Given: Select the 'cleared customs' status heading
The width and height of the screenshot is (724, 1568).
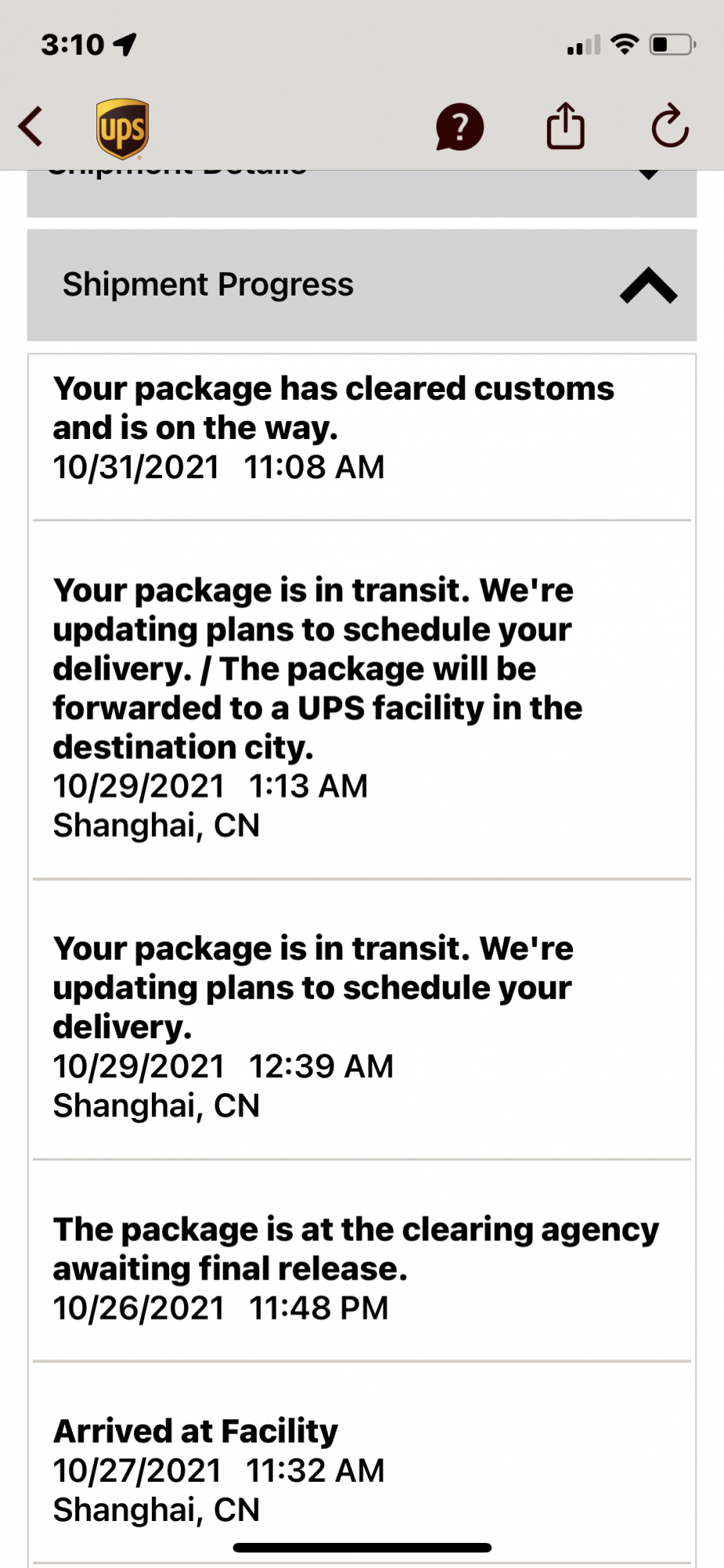Looking at the screenshot, I should [333, 408].
